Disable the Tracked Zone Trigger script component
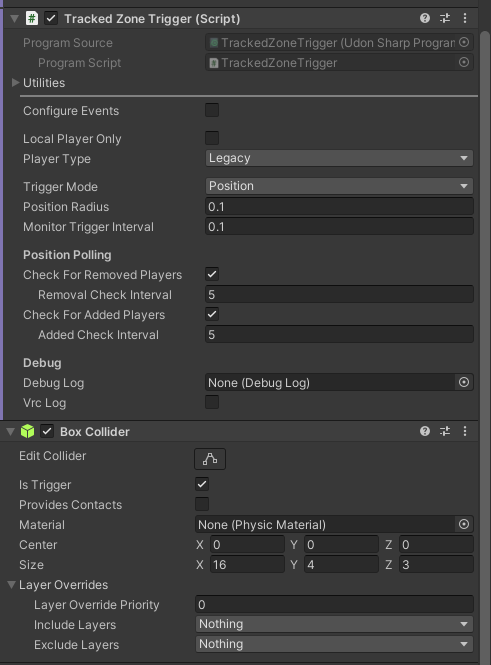The width and height of the screenshot is (491, 665). [x=51, y=18]
